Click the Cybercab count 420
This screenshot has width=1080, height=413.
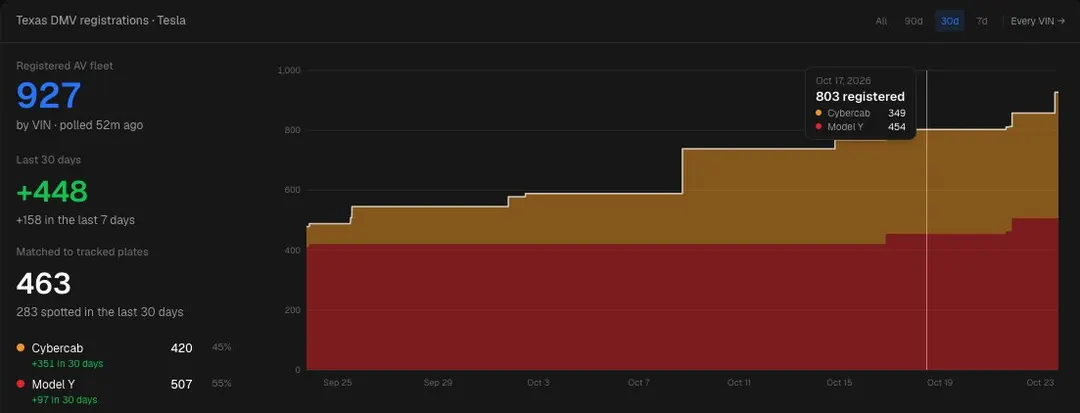tap(181, 348)
